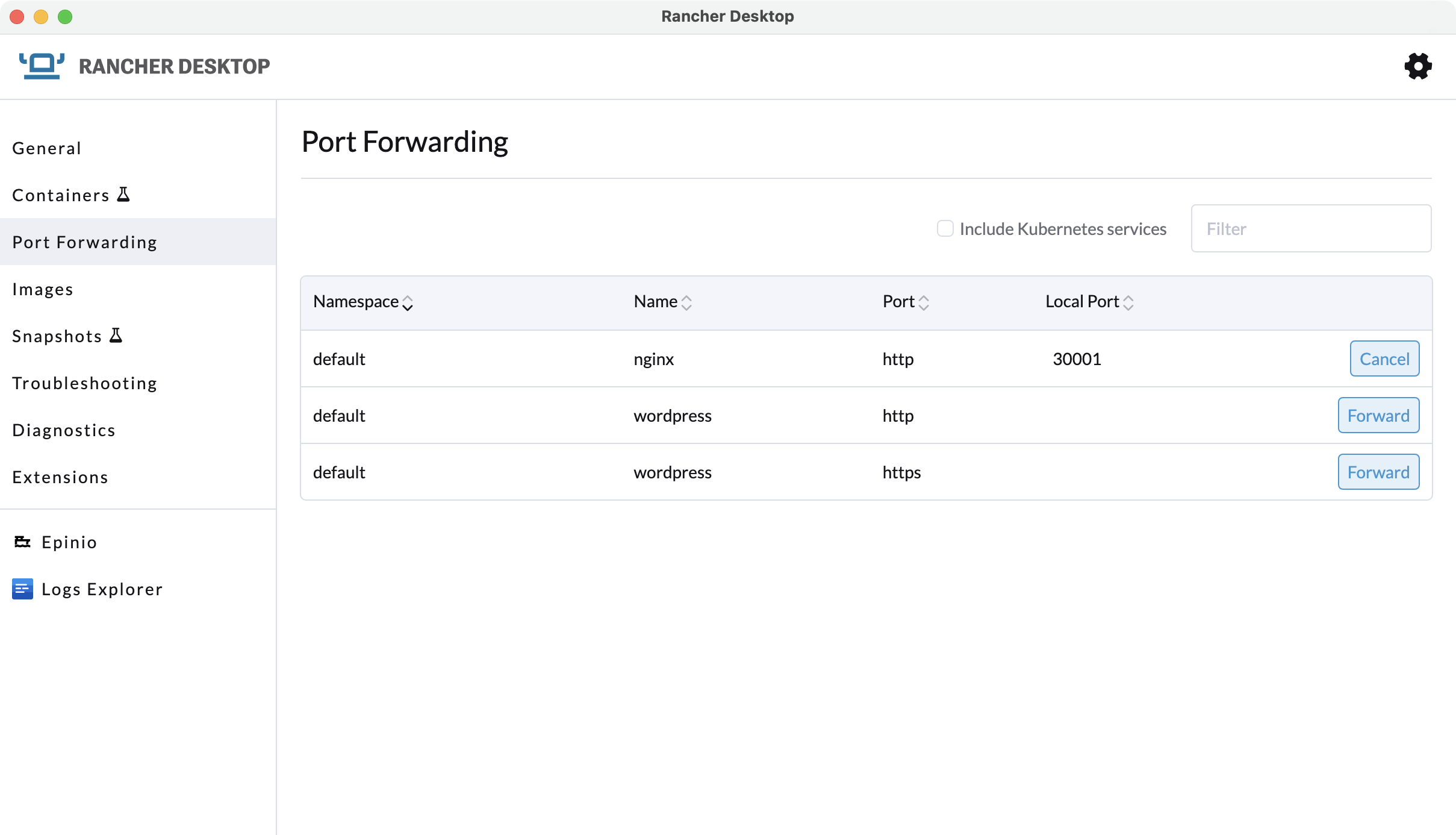Cancel the nginx port forward
Image resolution: width=1456 pixels, height=835 pixels.
pyautogui.click(x=1384, y=359)
